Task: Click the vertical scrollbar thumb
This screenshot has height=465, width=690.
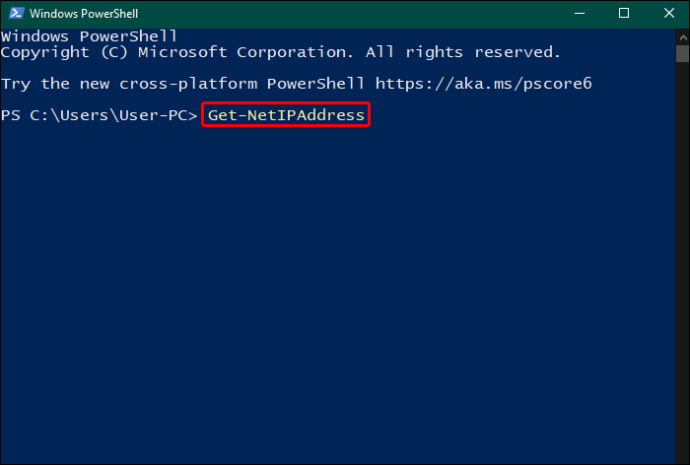Action: point(683,54)
